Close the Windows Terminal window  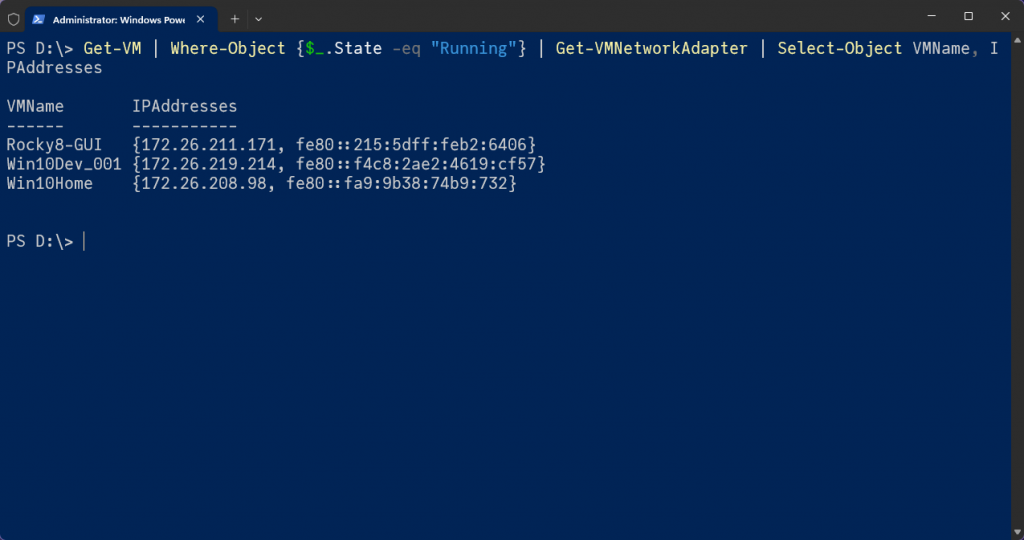[x=1004, y=17]
